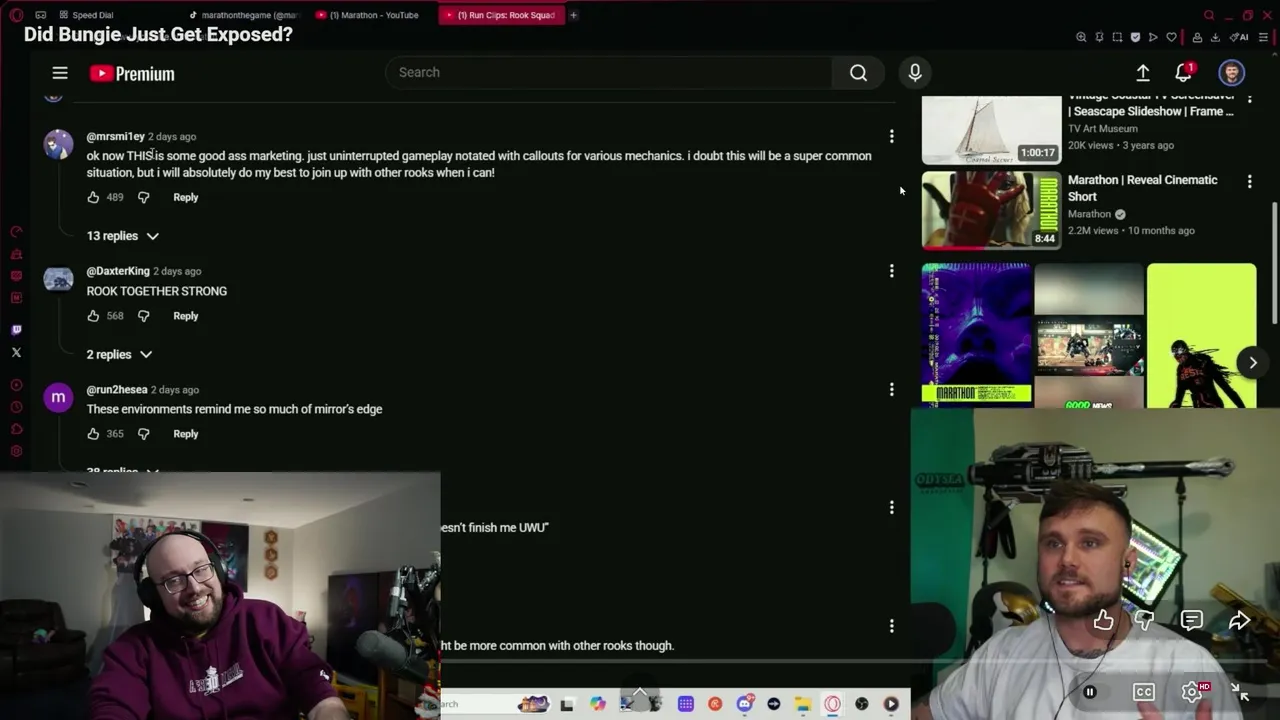
Task: Click the @mrsmi1ey profile avatar
Action: tap(58, 144)
